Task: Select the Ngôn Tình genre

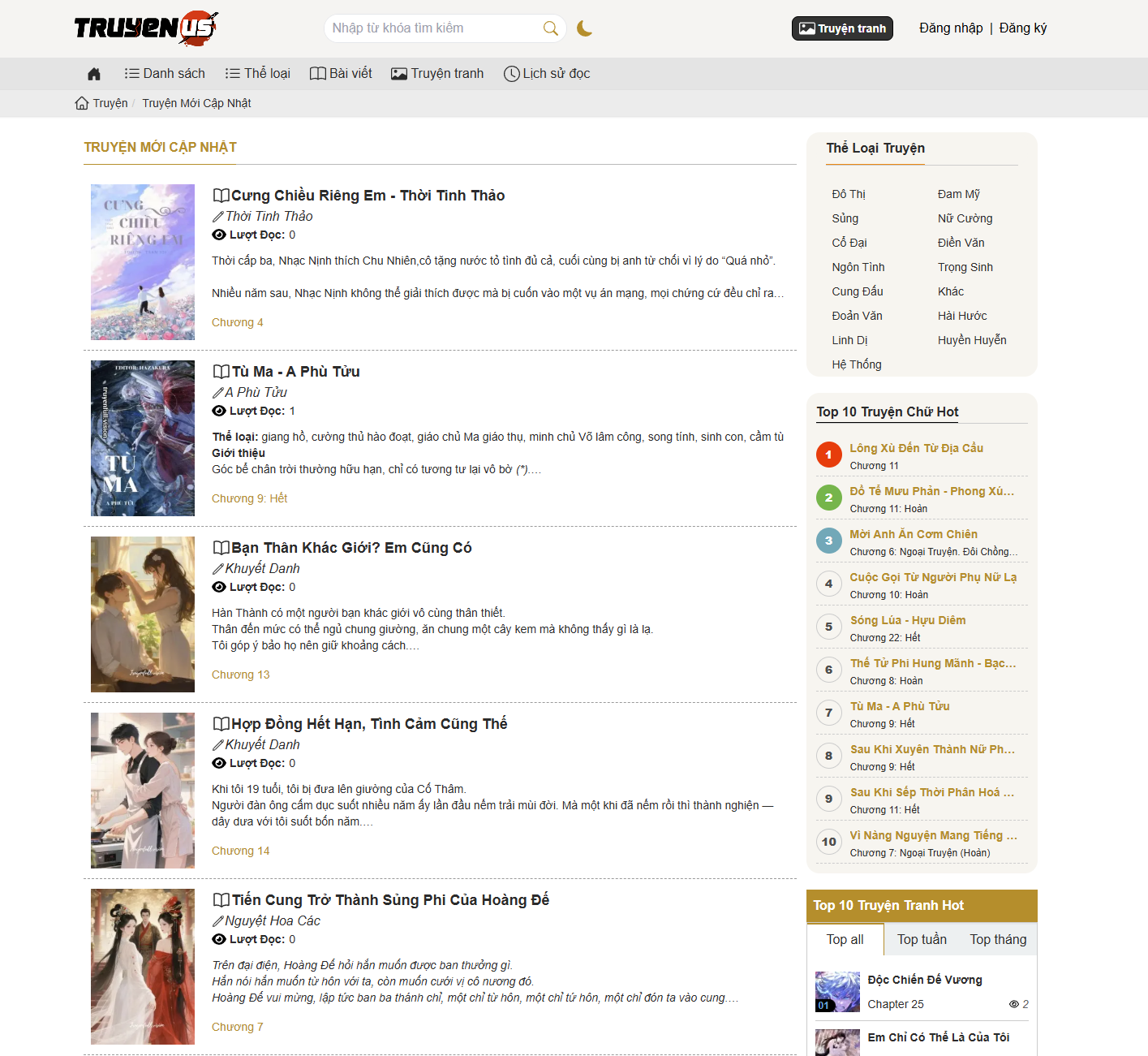Action: tap(858, 267)
